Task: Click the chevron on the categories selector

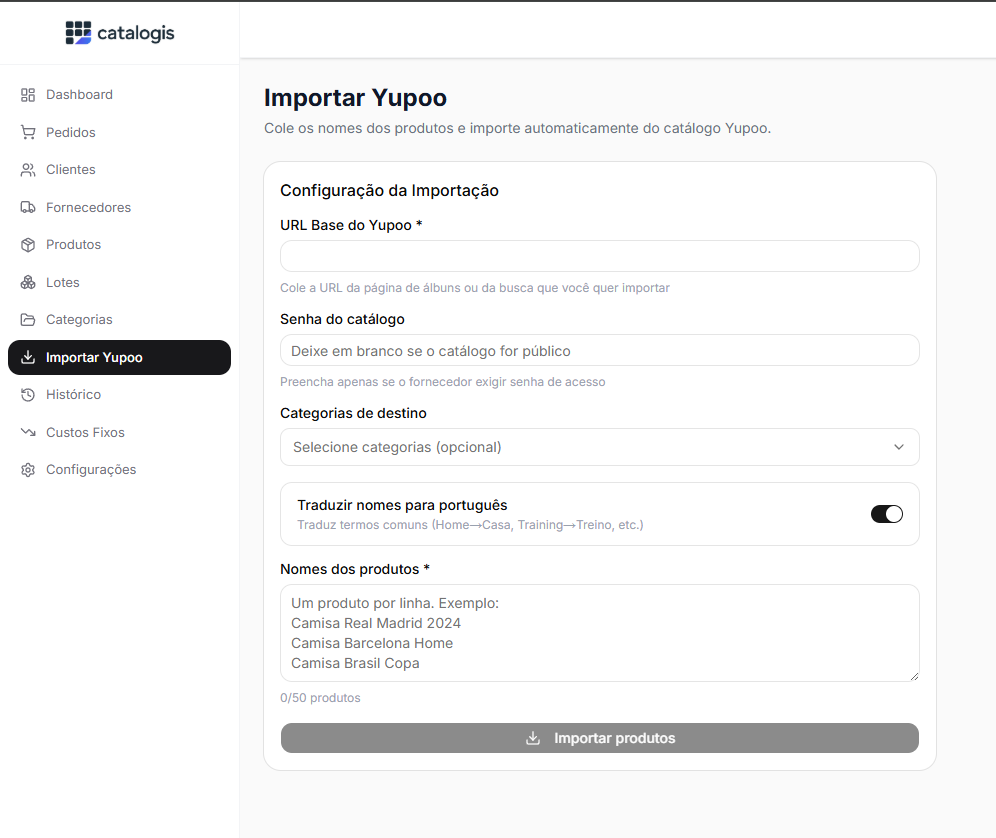Action: click(899, 447)
